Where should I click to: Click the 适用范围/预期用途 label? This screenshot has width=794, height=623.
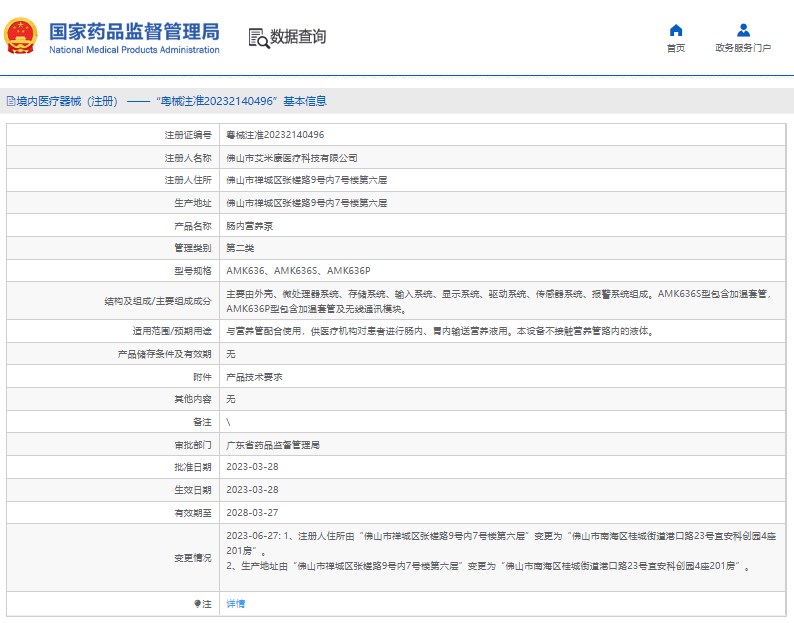(x=172, y=331)
